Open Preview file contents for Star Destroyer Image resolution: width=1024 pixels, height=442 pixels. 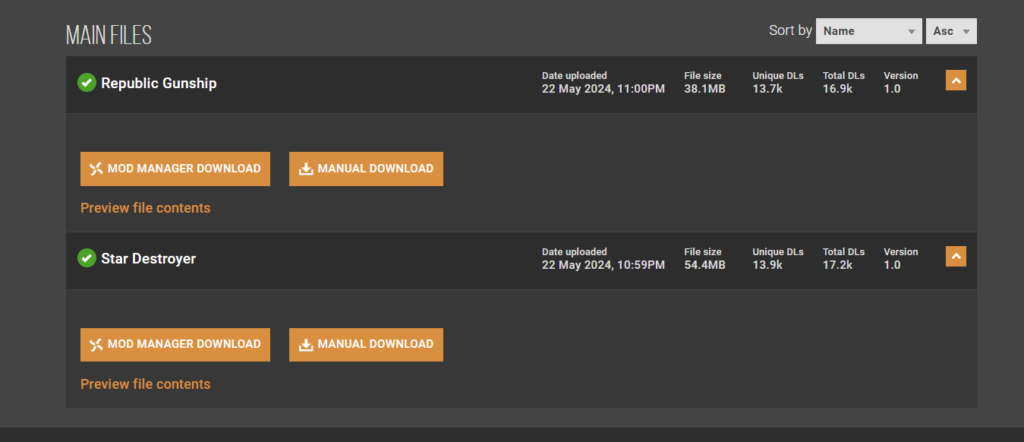pos(145,384)
